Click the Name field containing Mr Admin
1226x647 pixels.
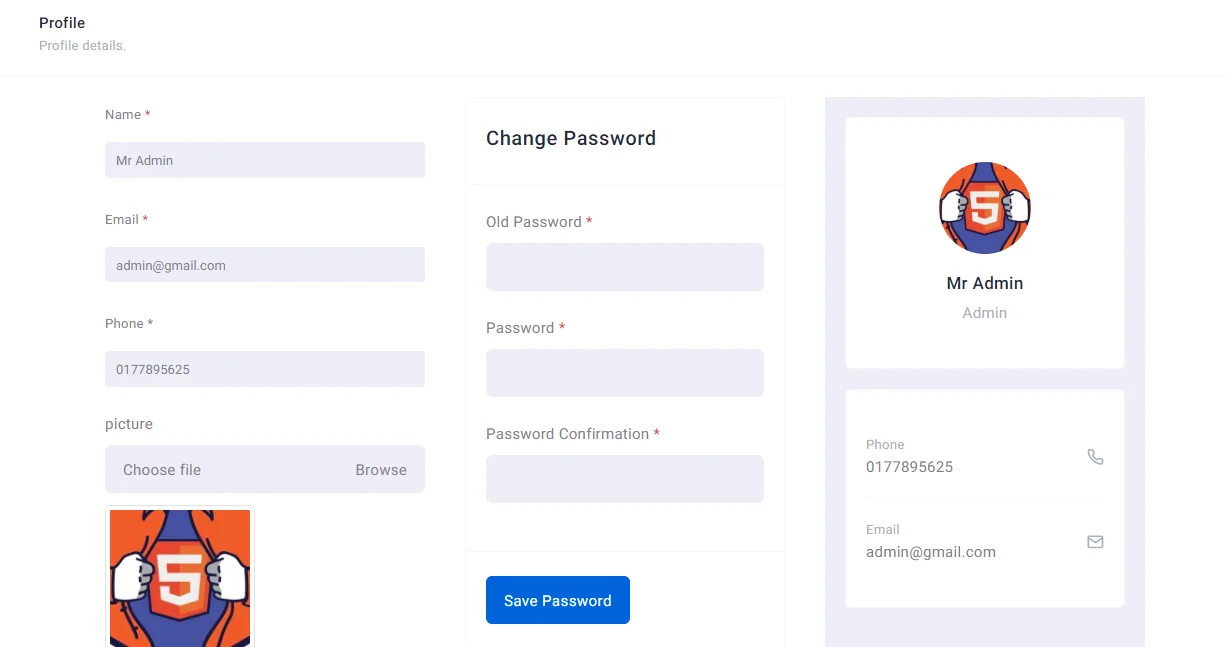[x=265, y=160]
